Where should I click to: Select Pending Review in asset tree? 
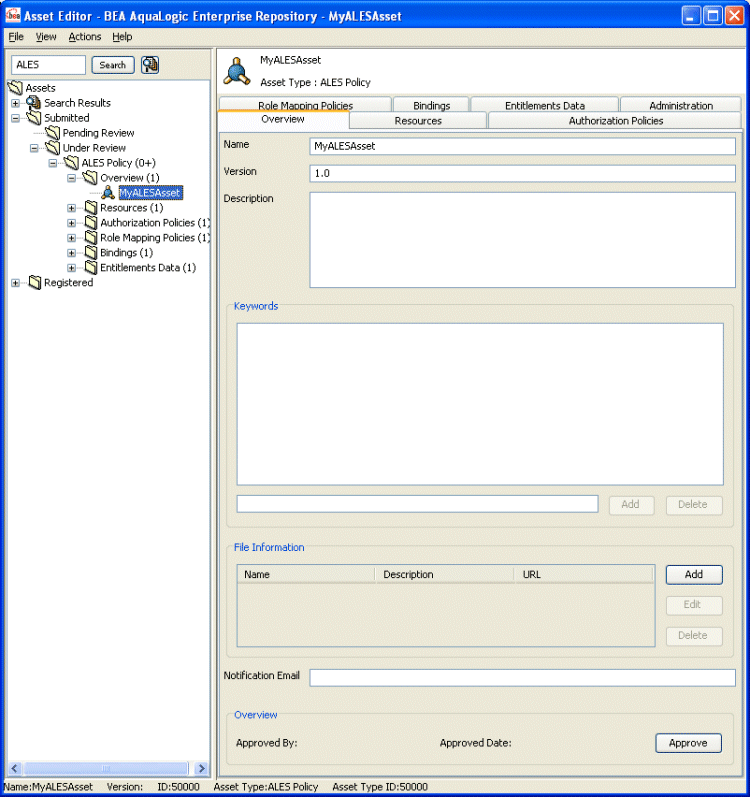coord(99,133)
